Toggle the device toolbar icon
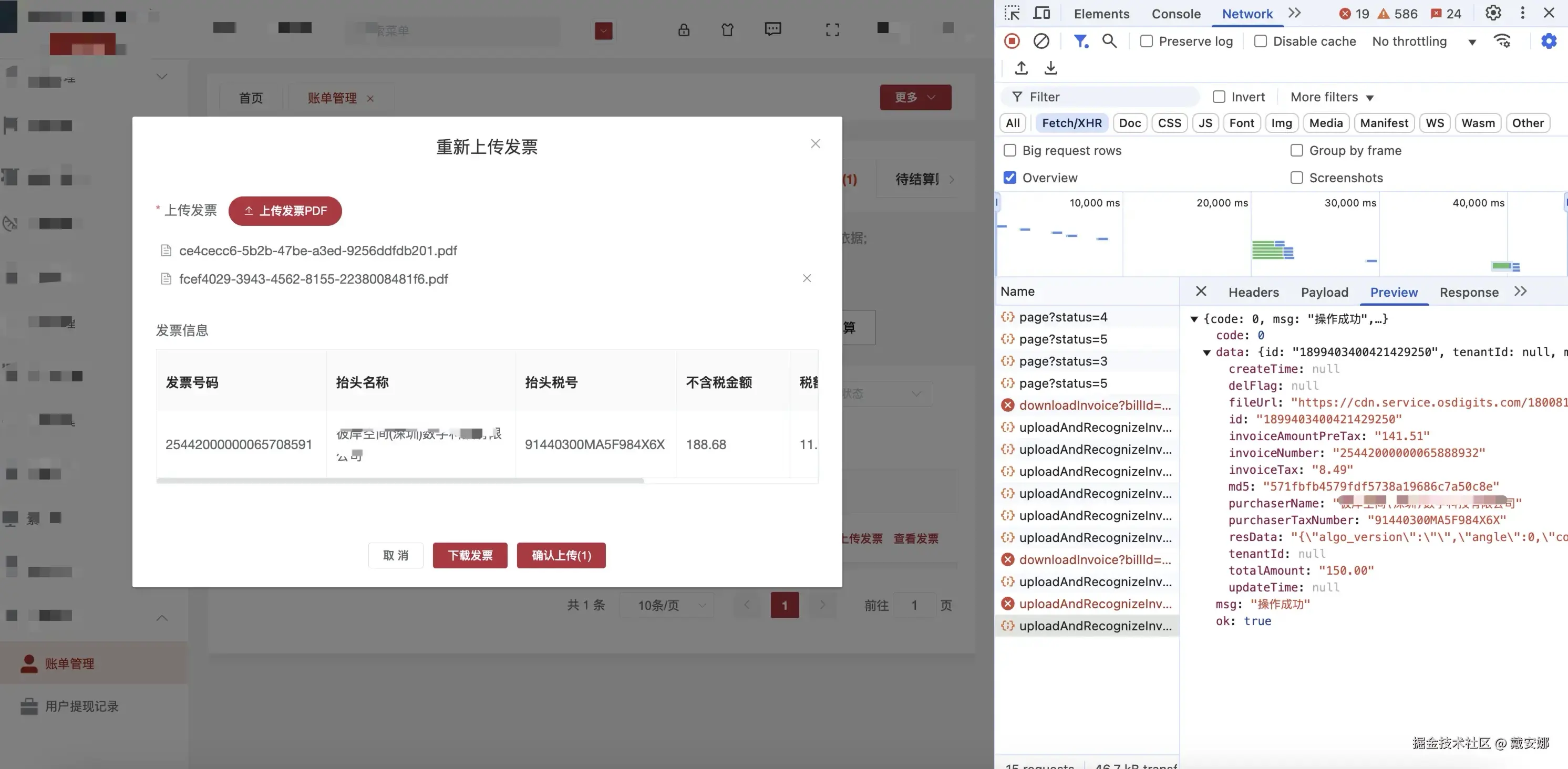The image size is (1568, 769). pyautogui.click(x=1041, y=13)
